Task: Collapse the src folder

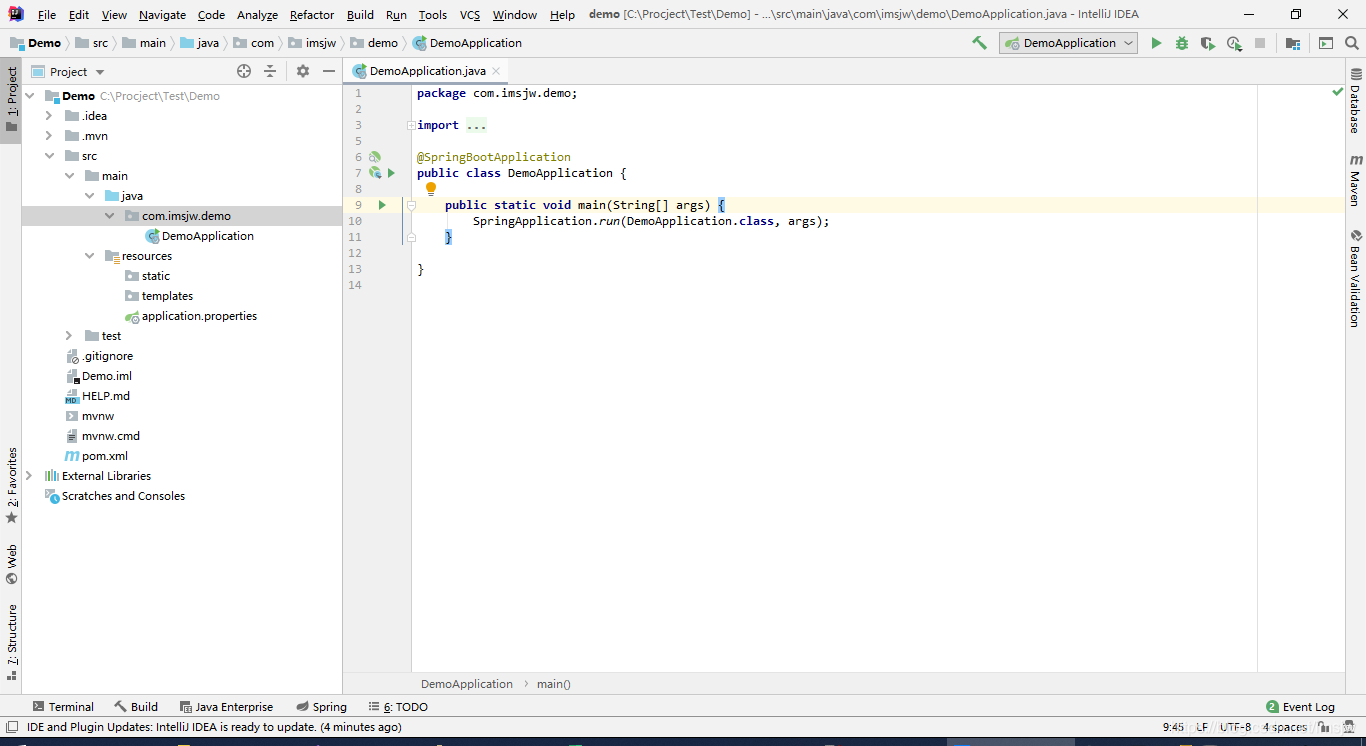Action: tap(49, 156)
